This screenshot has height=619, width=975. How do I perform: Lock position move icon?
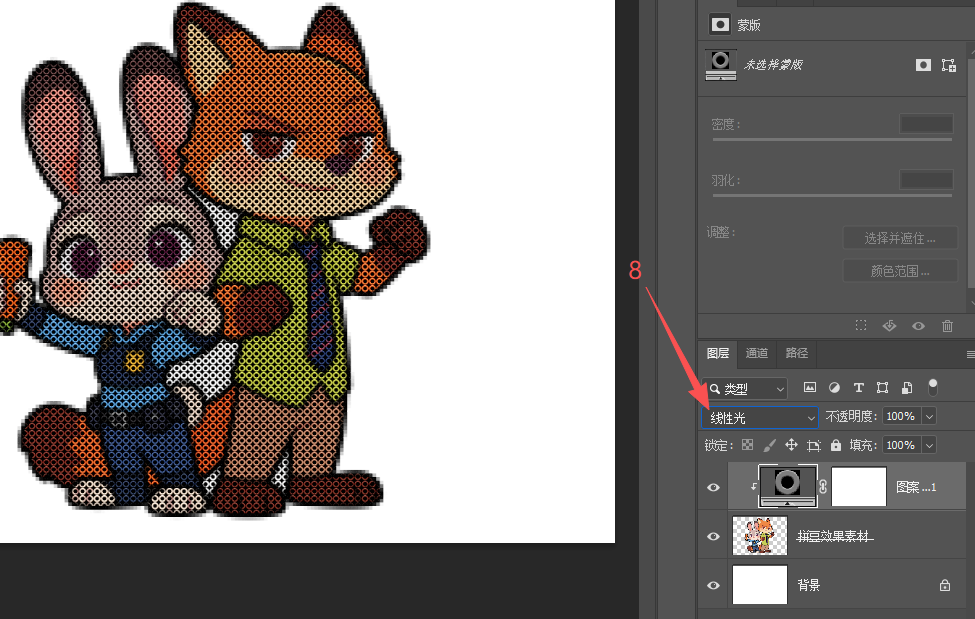791,445
